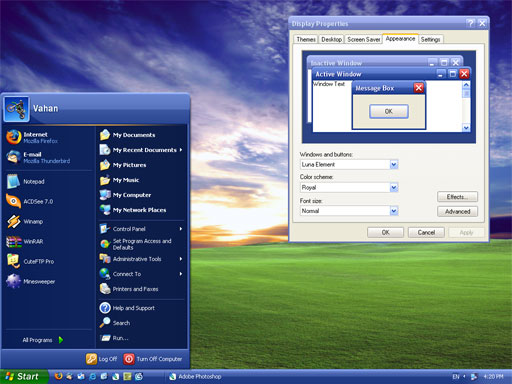Click the Vahan user picture

pyautogui.click(x=16, y=109)
